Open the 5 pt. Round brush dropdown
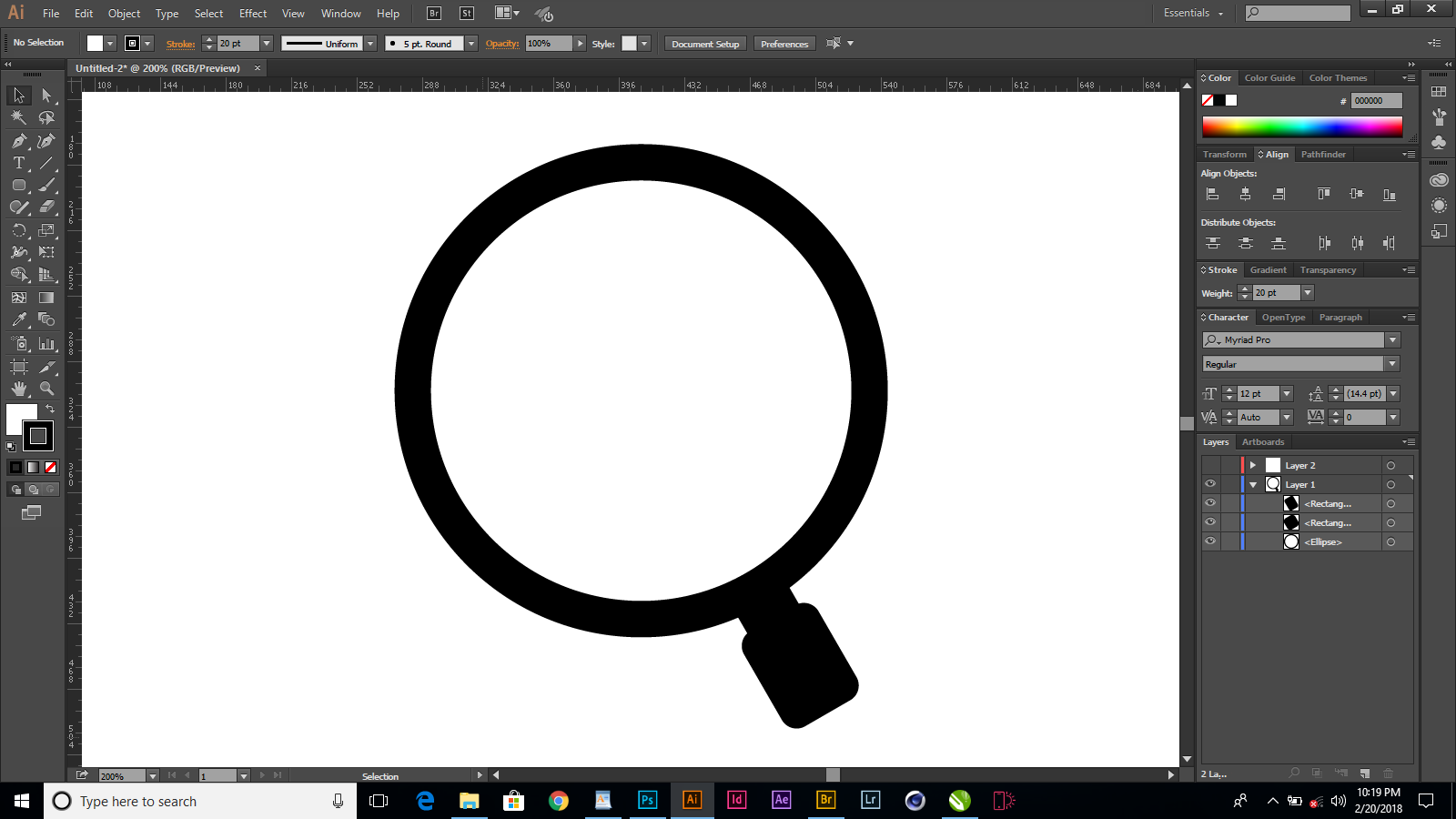 click(x=471, y=43)
